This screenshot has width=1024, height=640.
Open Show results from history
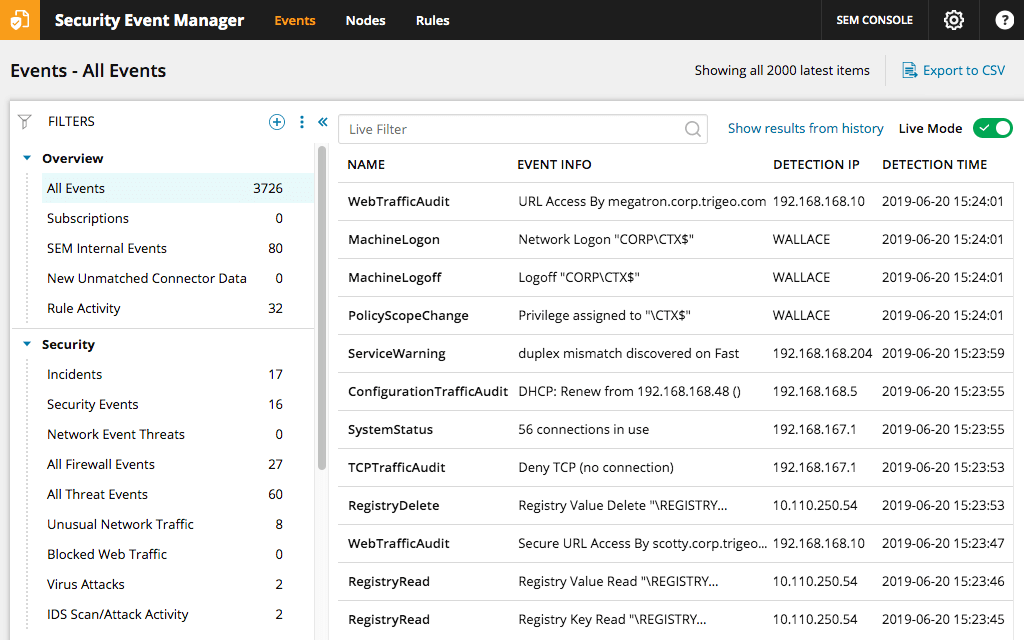pyautogui.click(x=805, y=128)
